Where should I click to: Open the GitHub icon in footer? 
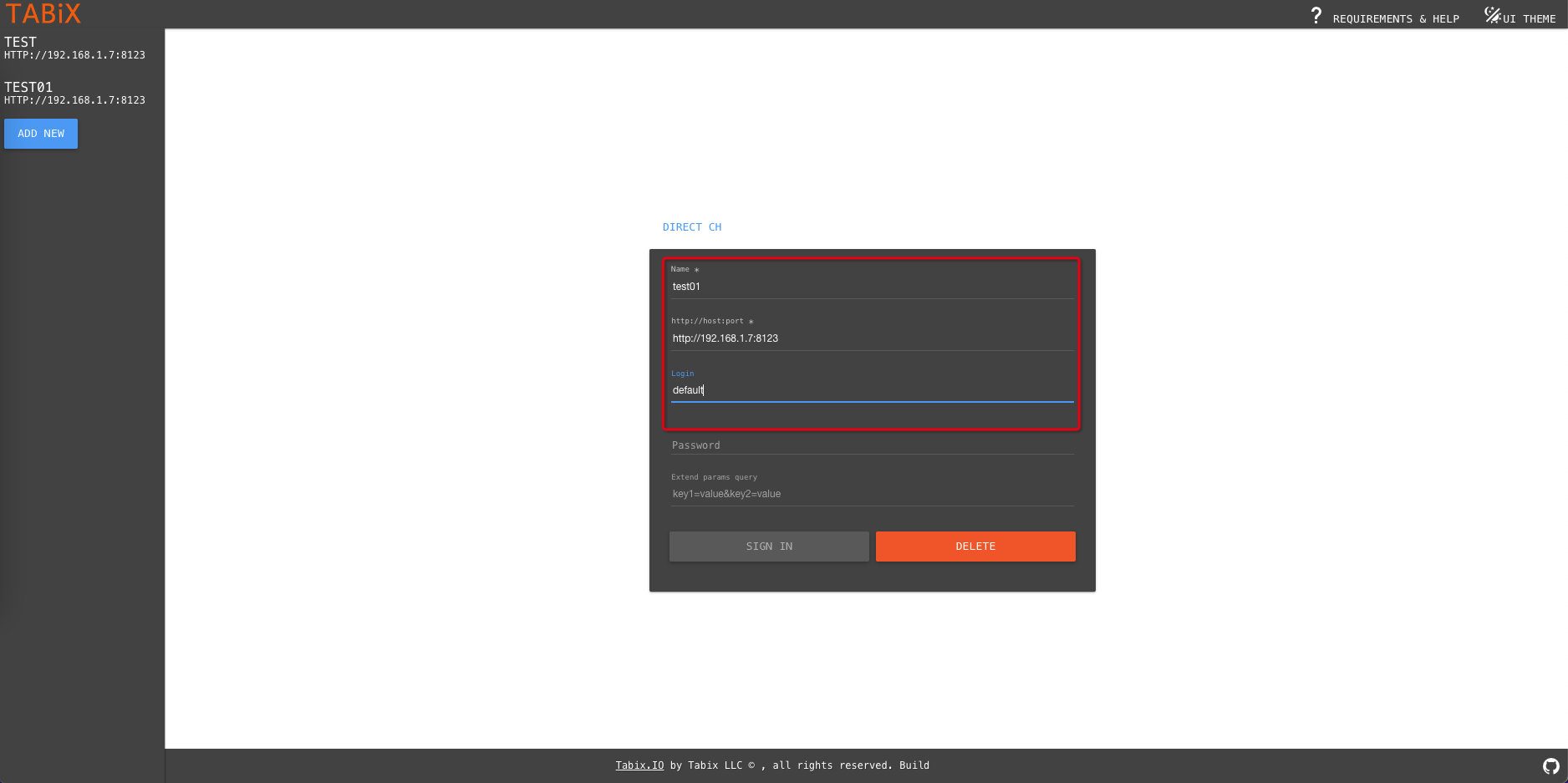[1550, 766]
